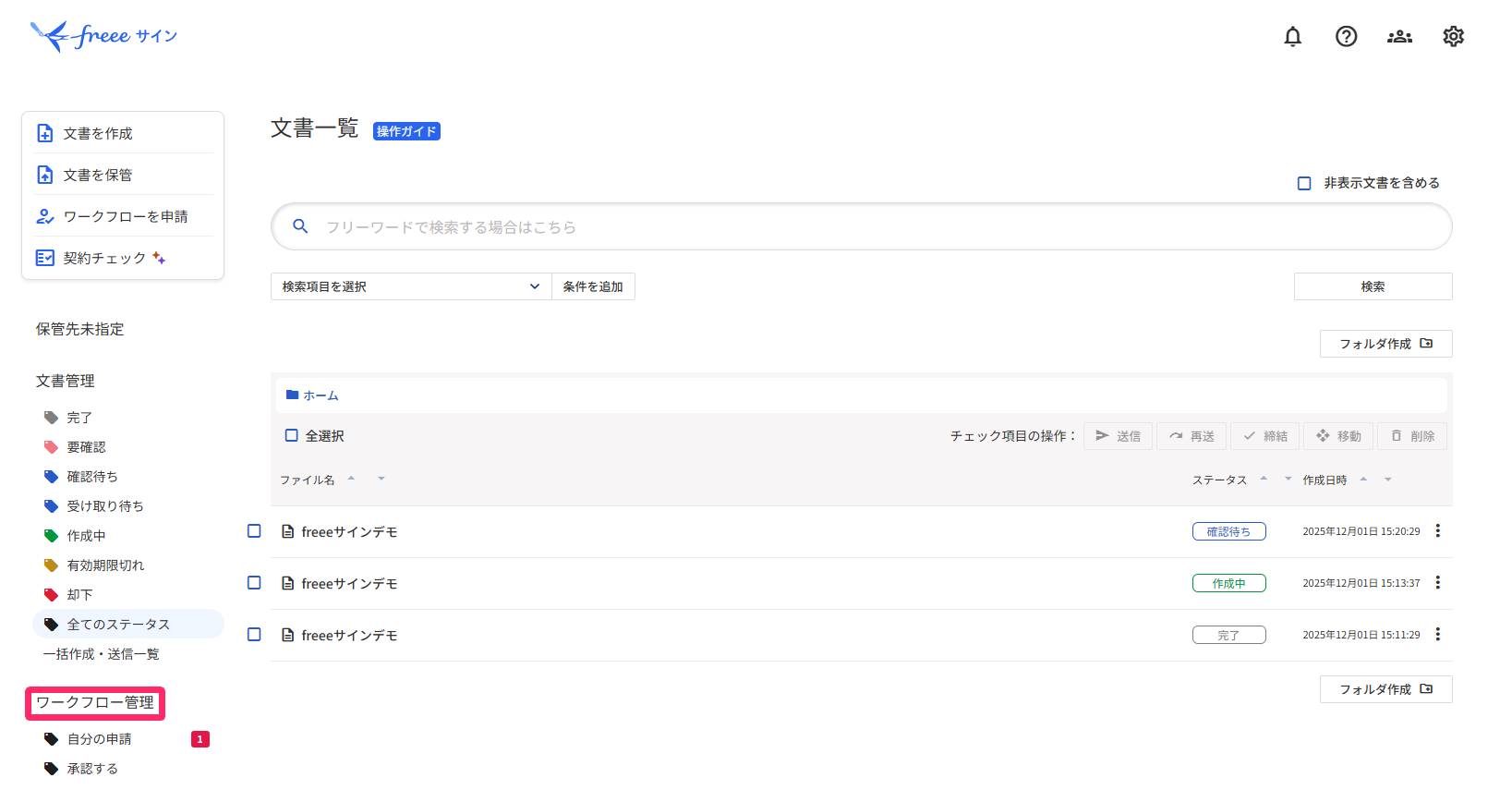Image resolution: width=1512 pixels, height=790 pixels.
Task: Click the search magnifier icon
Action: (300, 226)
